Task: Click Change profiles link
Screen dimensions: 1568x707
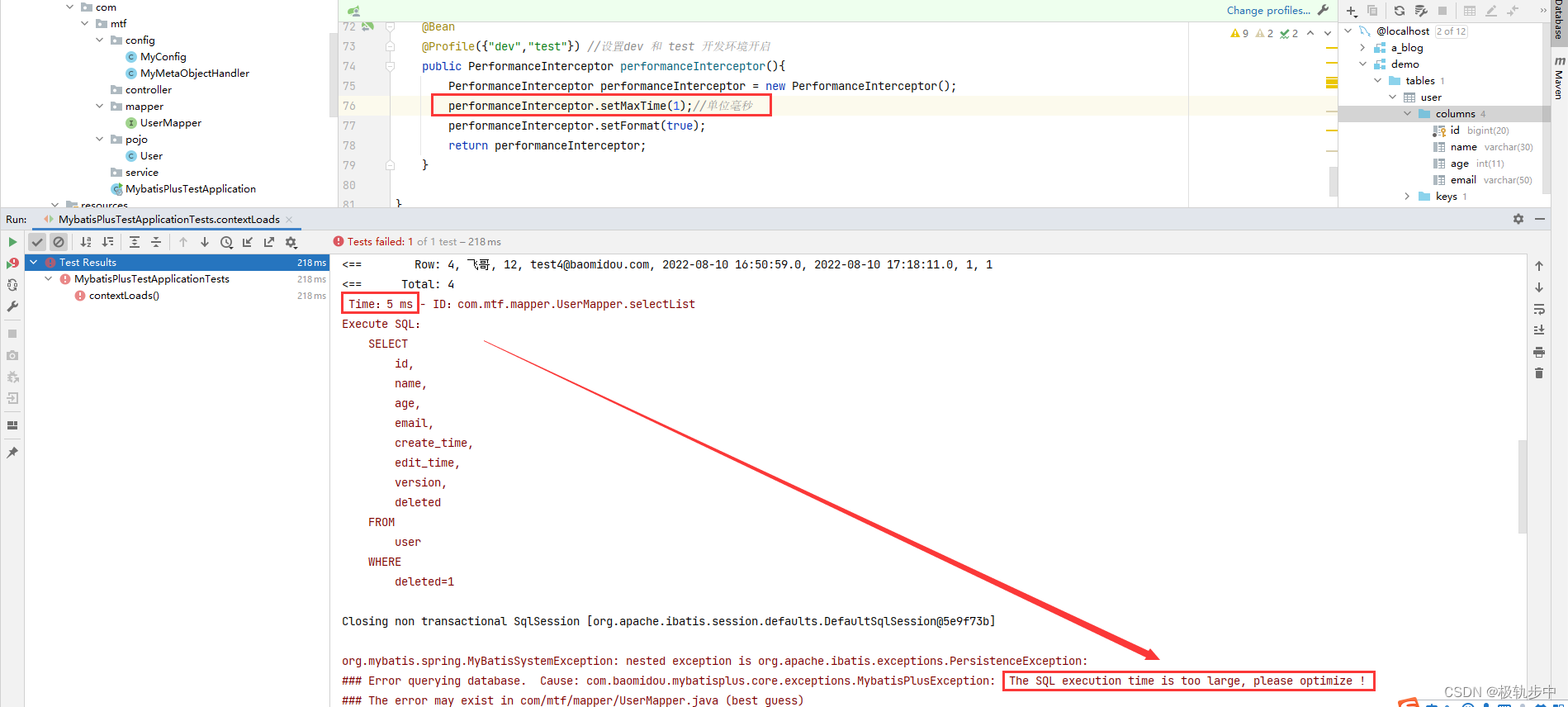Action: (1268, 10)
